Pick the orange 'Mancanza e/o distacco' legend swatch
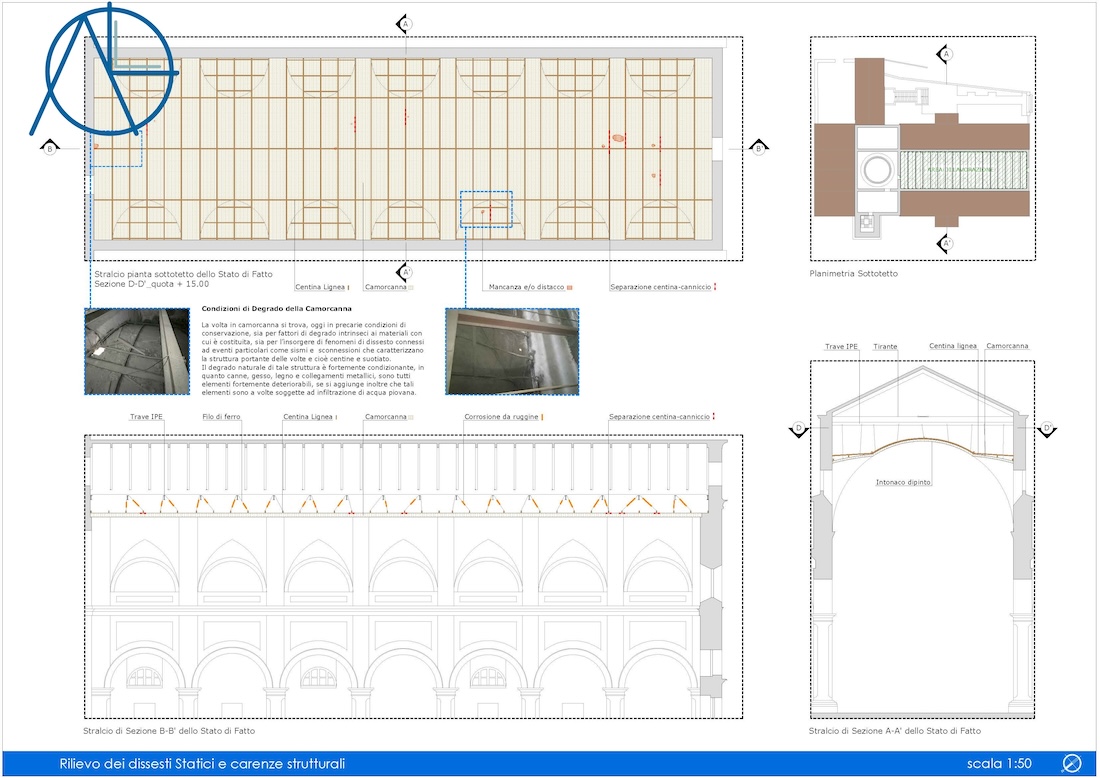Screen dimensions: 1100x778 pos(570,288)
